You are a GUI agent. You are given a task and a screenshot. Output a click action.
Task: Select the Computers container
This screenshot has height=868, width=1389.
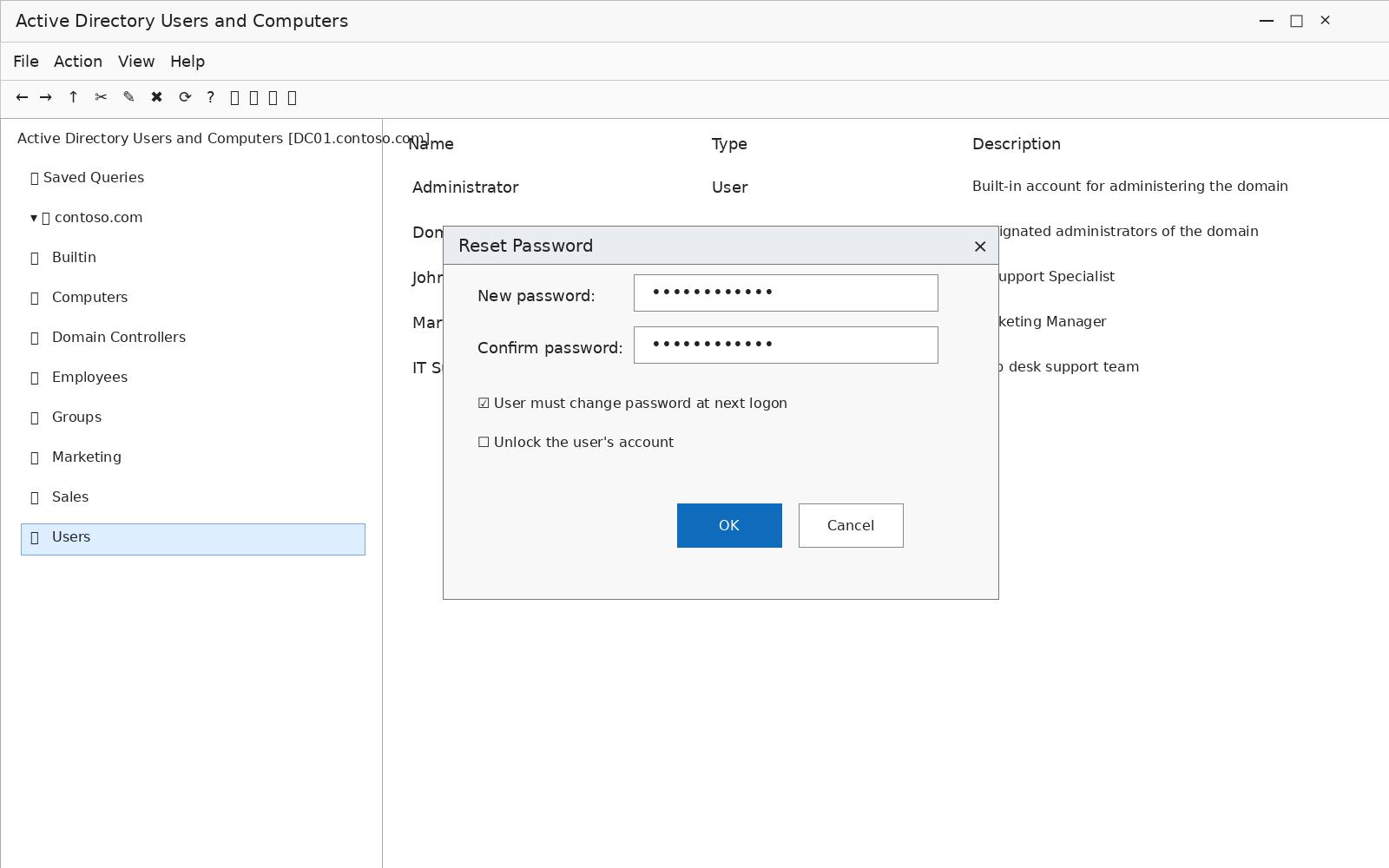coord(89,297)
